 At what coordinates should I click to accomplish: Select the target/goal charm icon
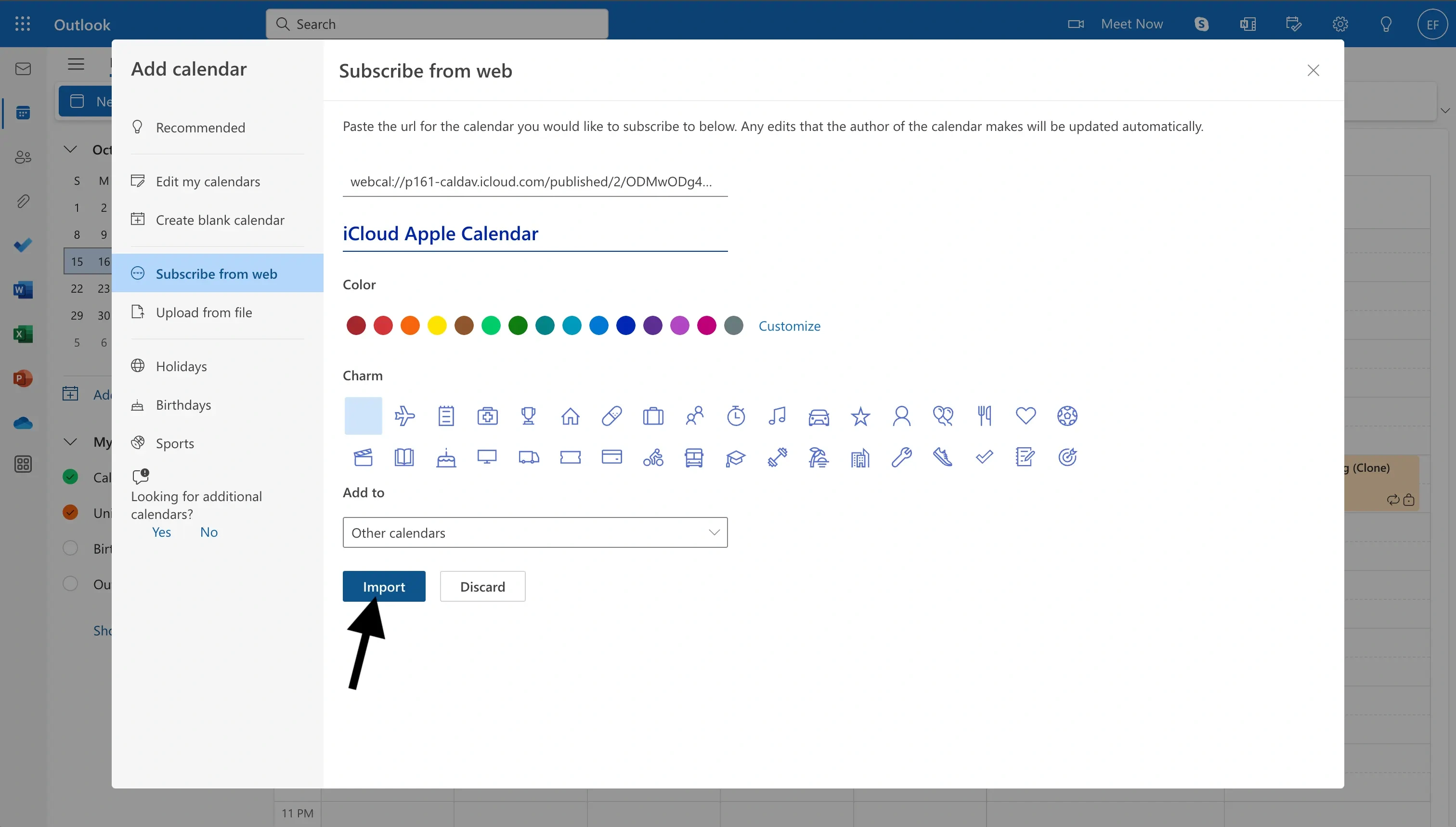click(1068, 457)
